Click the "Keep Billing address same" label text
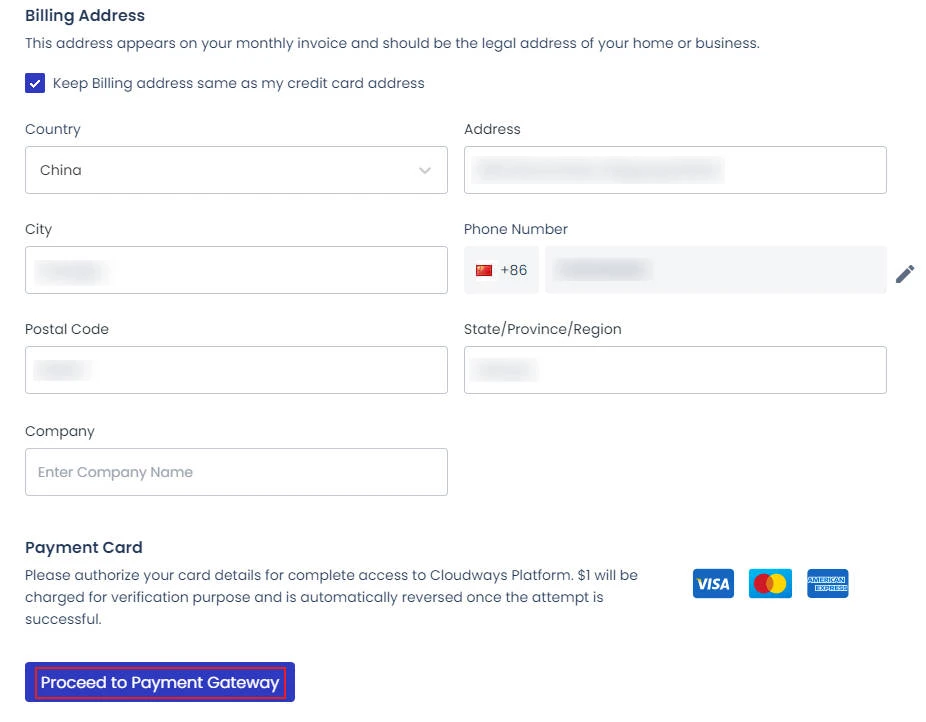 [238, 83]
